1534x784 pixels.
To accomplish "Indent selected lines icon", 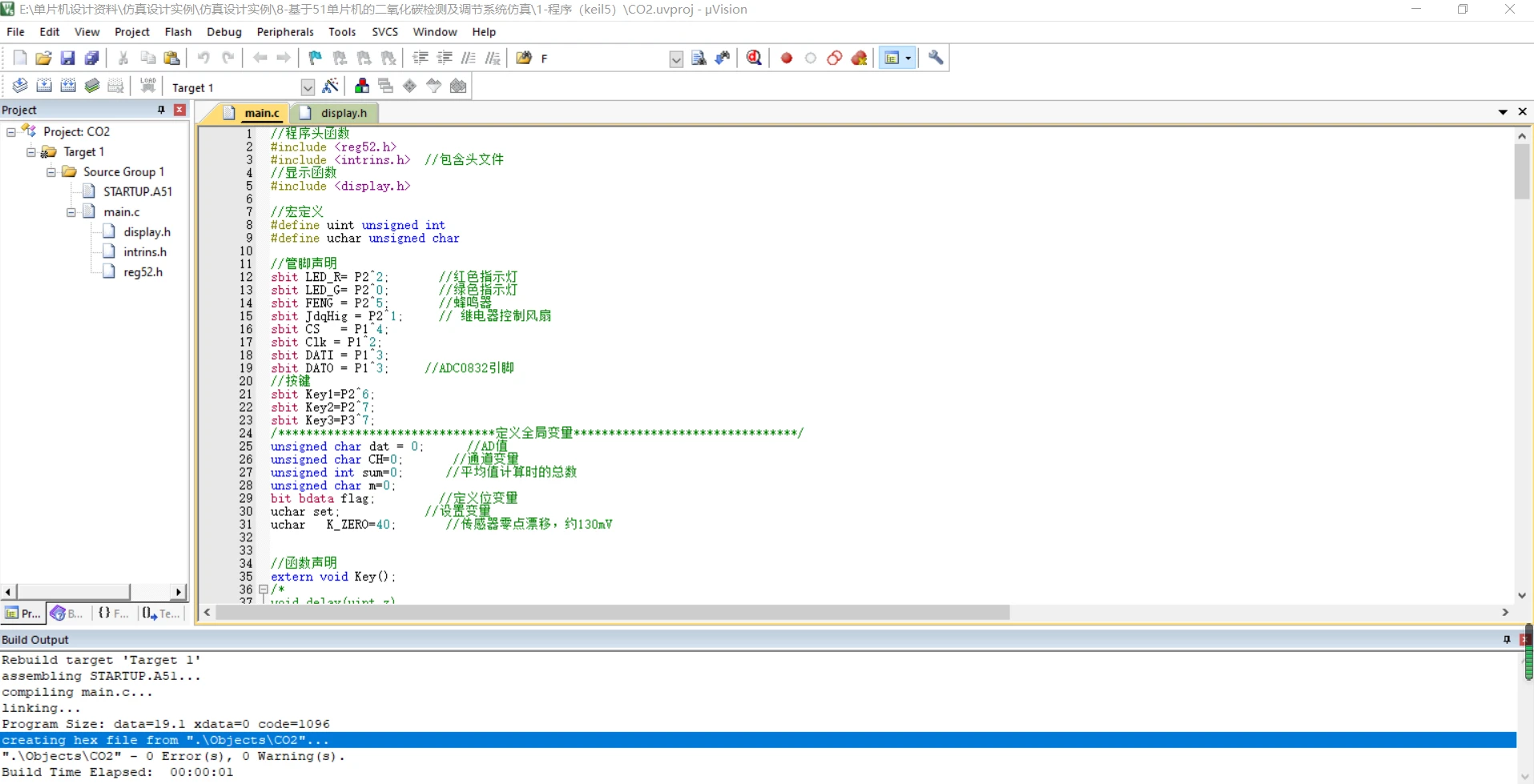I will tap(421, 58).
